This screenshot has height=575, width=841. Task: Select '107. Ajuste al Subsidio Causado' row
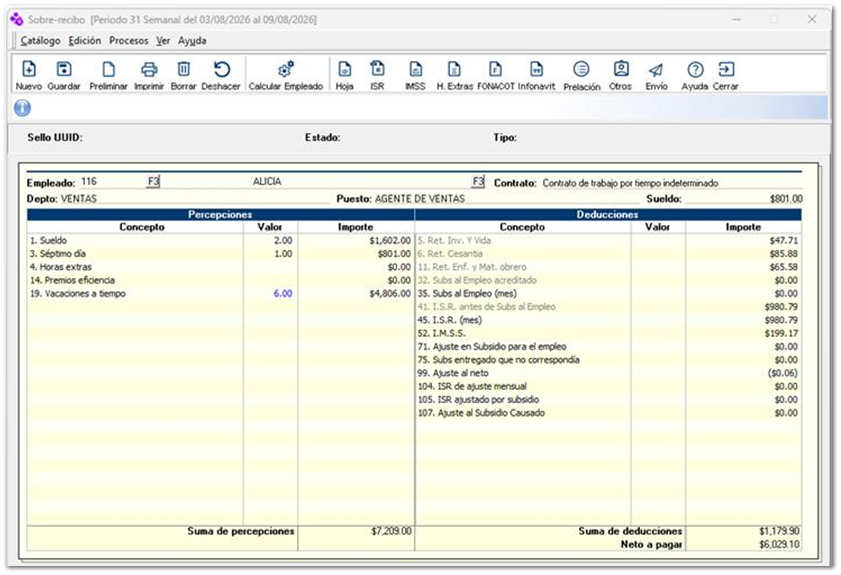[608, 413]
